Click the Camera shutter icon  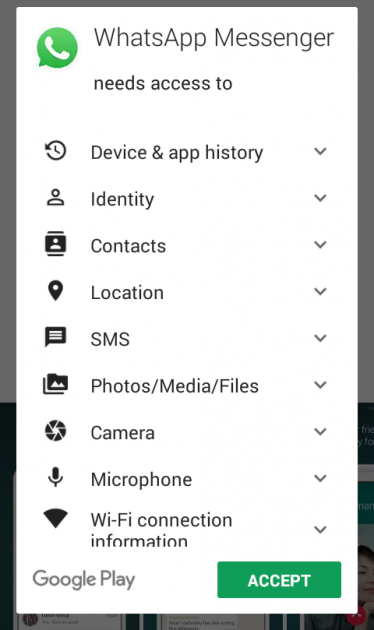(55, 431)
